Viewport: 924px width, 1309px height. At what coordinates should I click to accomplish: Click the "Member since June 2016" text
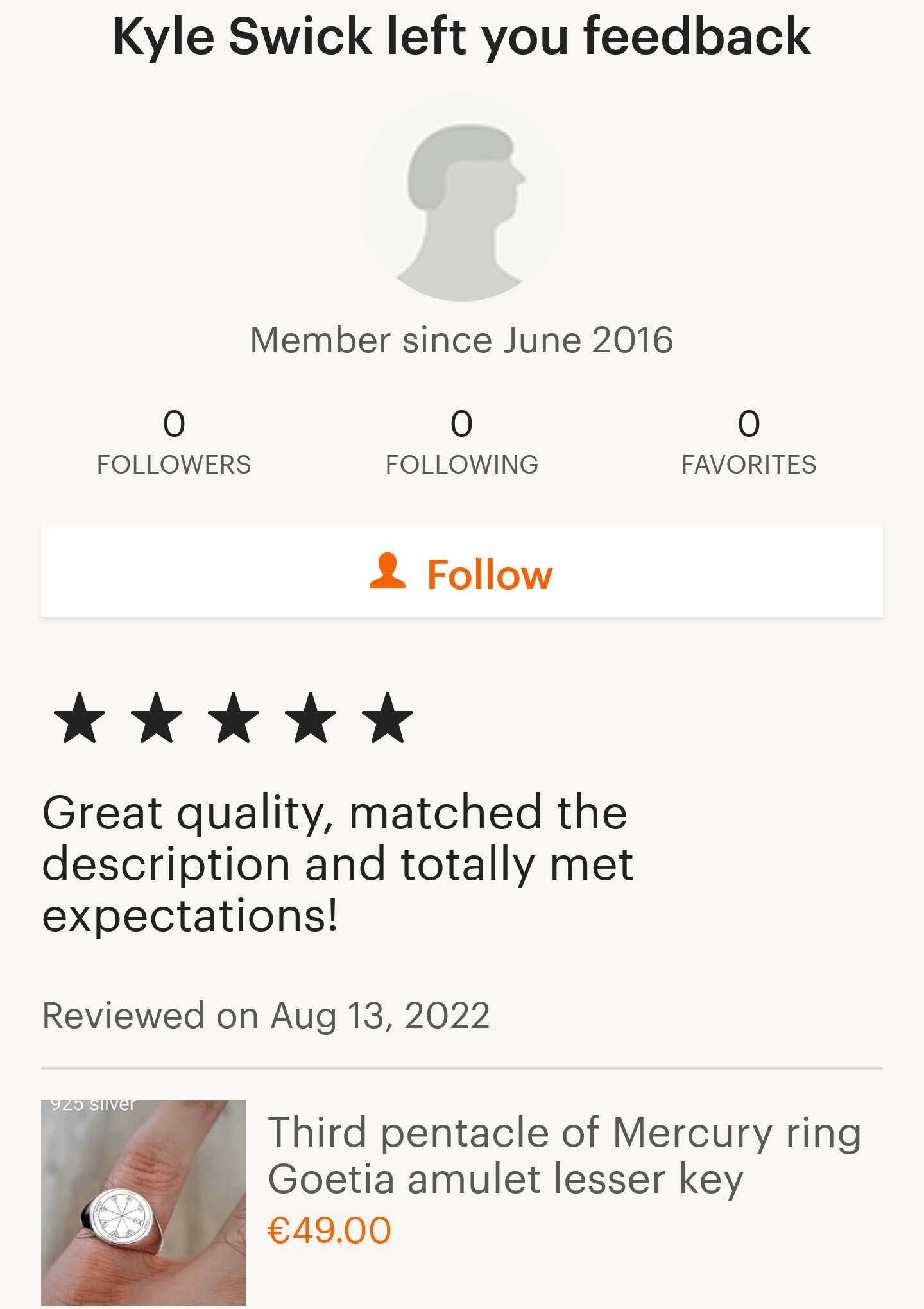(462, 340)
